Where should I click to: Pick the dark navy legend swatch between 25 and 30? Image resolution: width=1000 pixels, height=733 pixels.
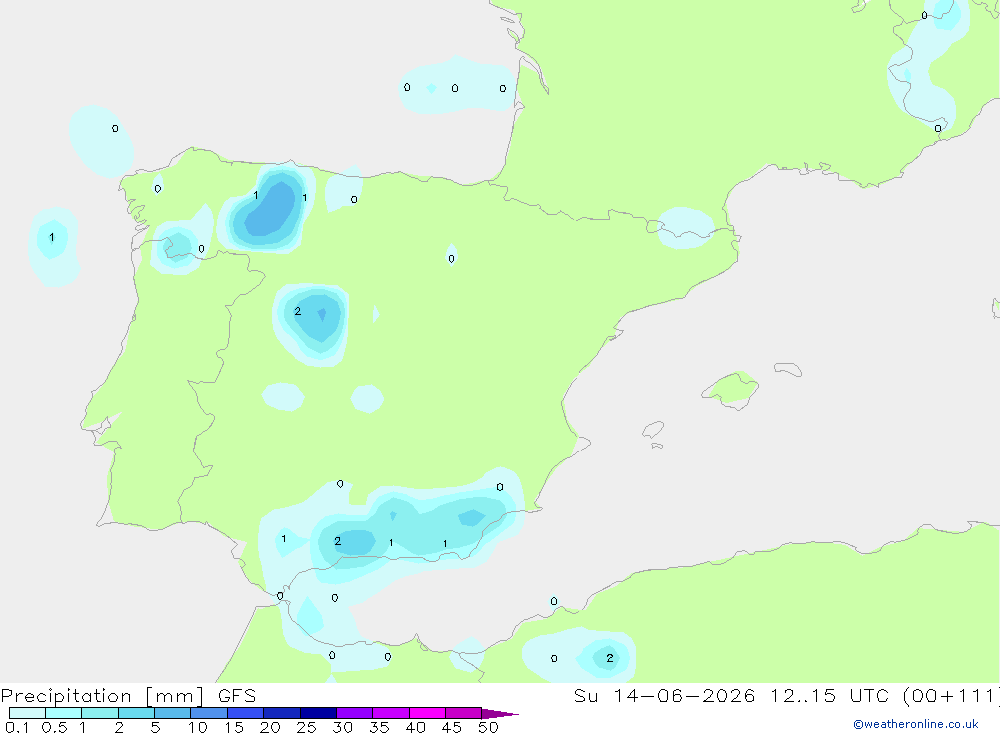coord(318,713)
